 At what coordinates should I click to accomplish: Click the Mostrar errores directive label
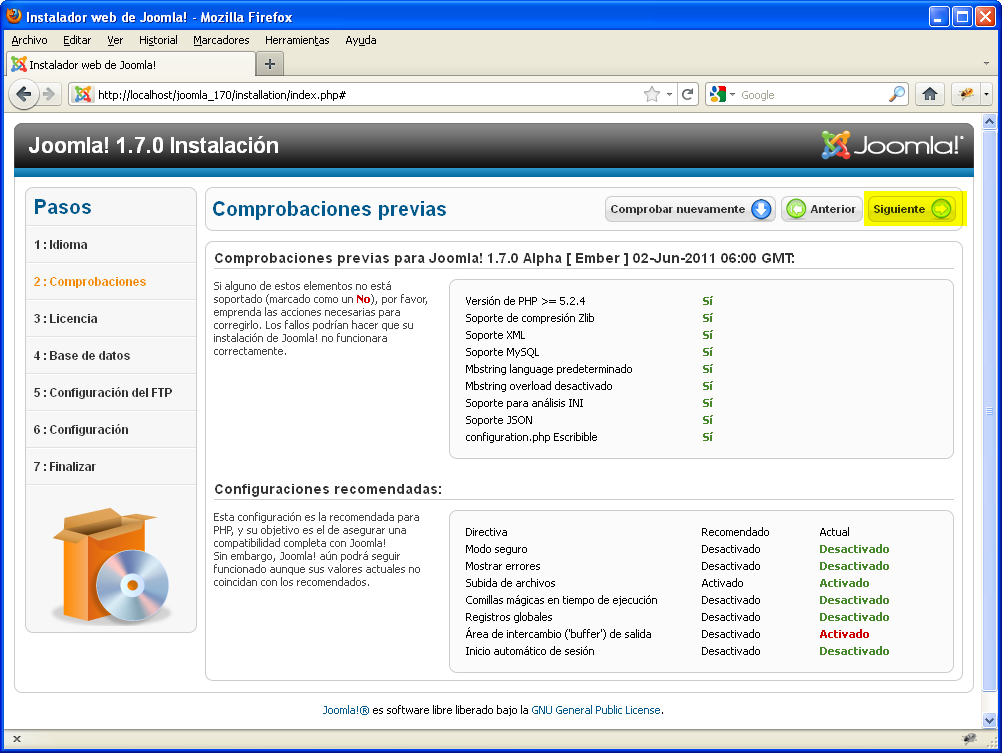point(503,566)
